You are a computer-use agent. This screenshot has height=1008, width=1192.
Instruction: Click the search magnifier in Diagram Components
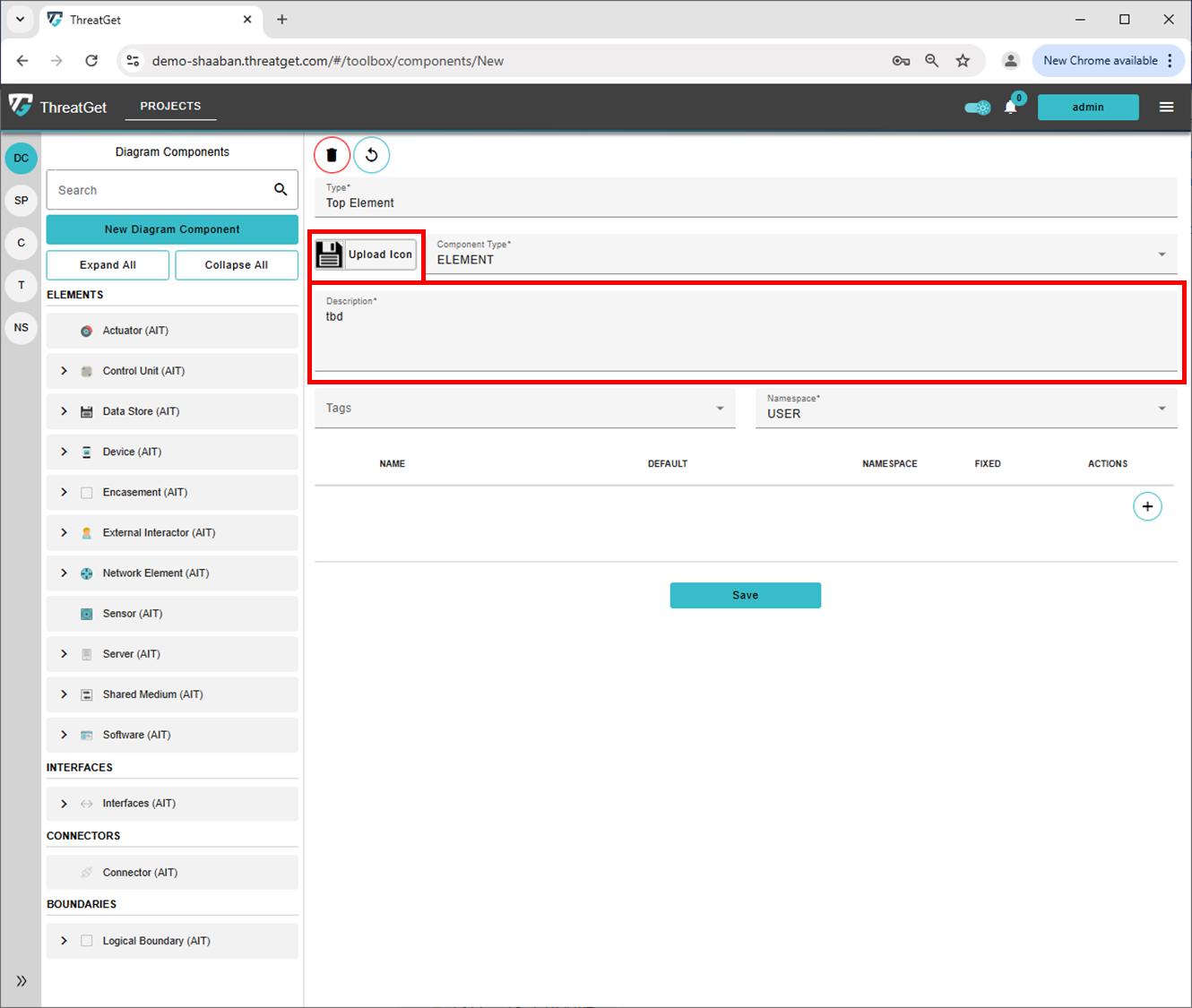[x=281, y=190]
